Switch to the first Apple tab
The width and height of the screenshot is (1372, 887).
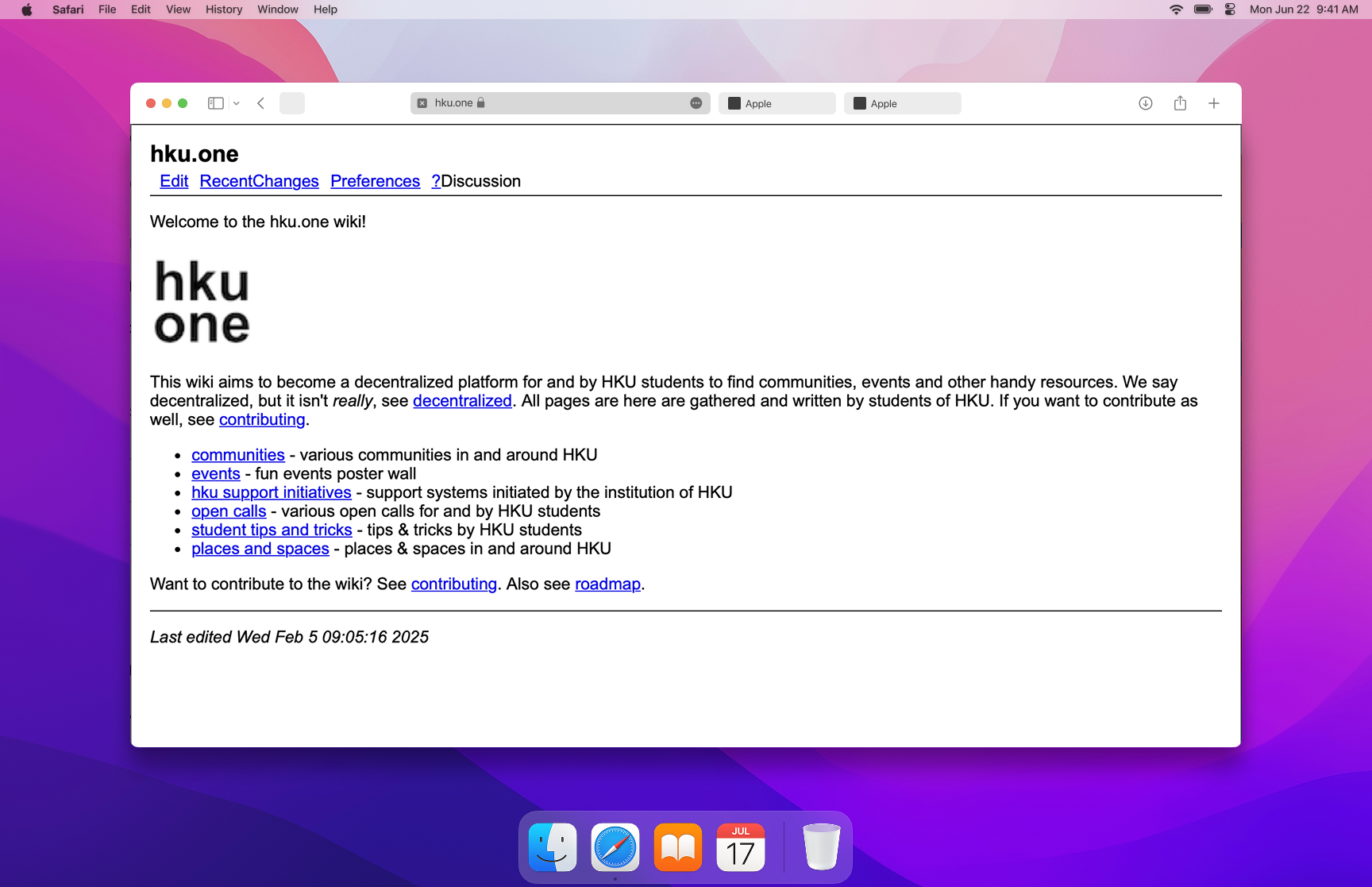coord(777,103)
